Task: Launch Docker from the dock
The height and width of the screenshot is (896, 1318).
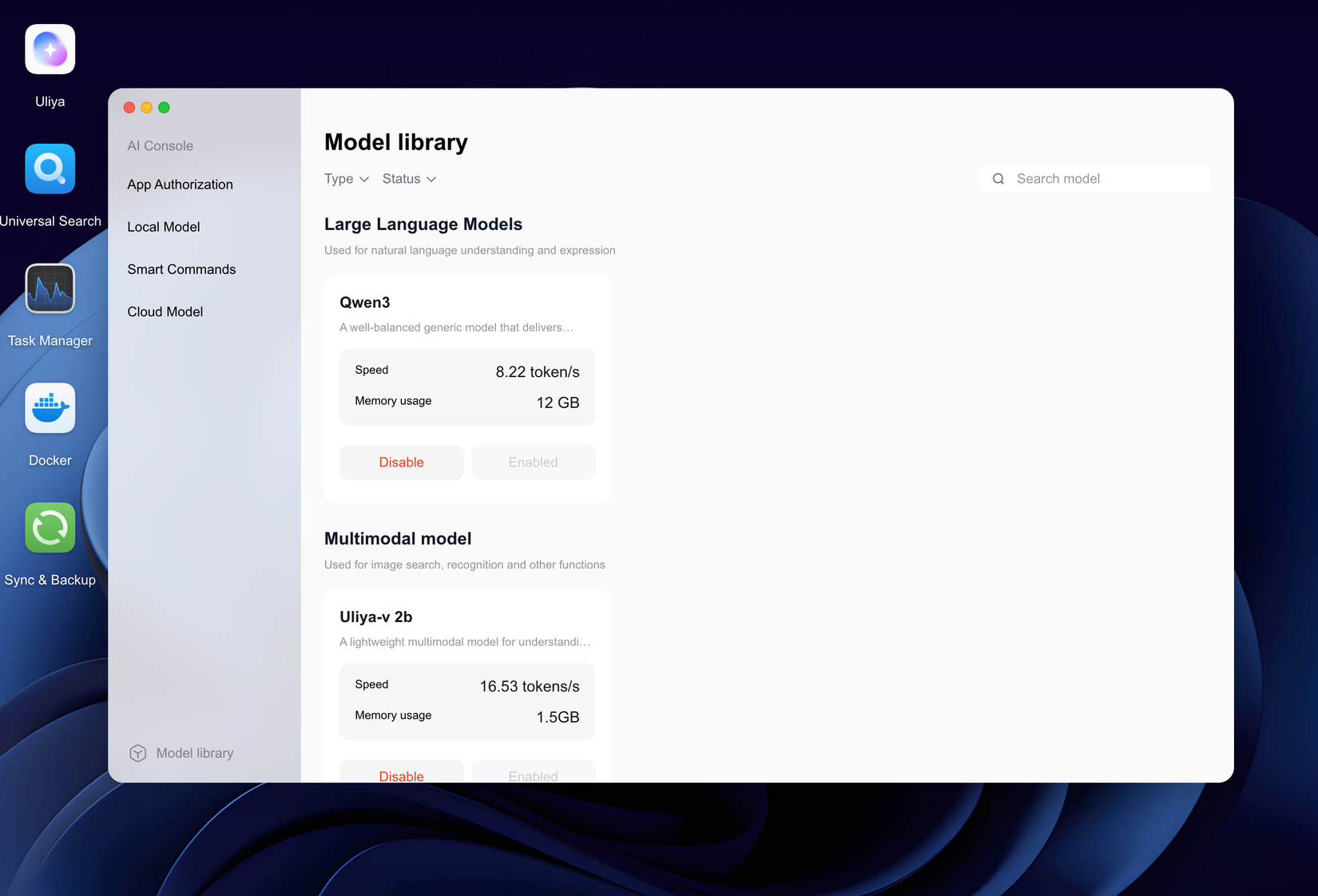Action: [50, 408]
